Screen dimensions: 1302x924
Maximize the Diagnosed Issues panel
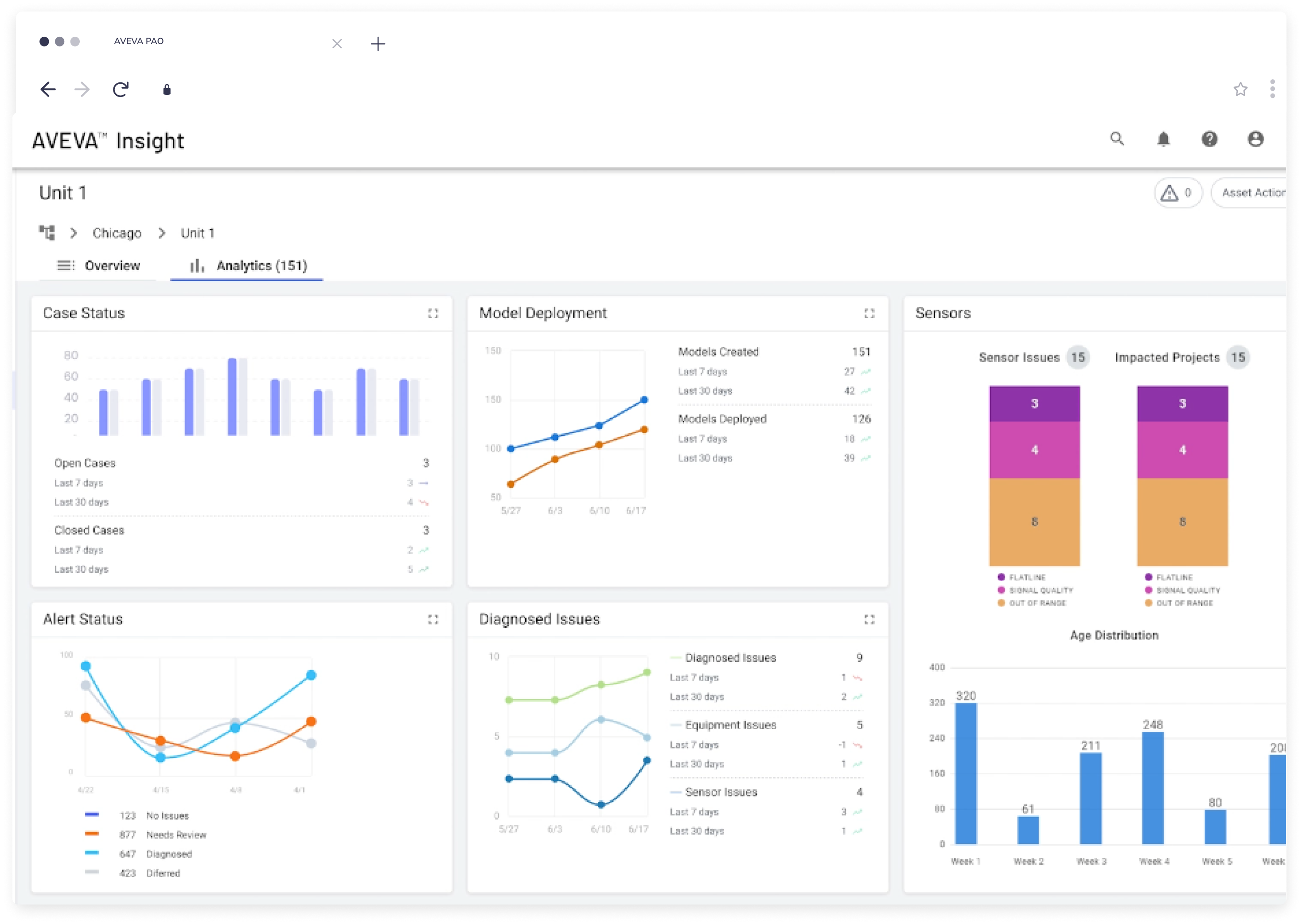(869, 620)
